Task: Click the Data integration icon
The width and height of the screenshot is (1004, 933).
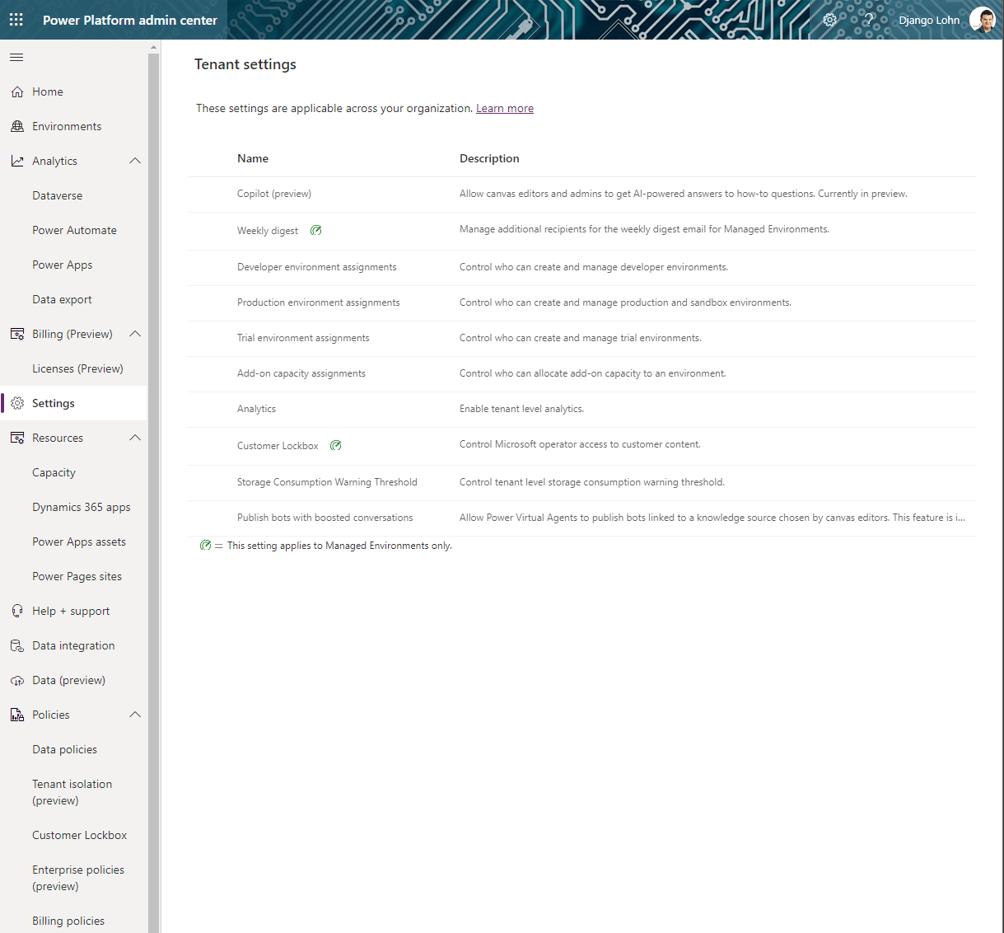Action: [x=17, y=645]
